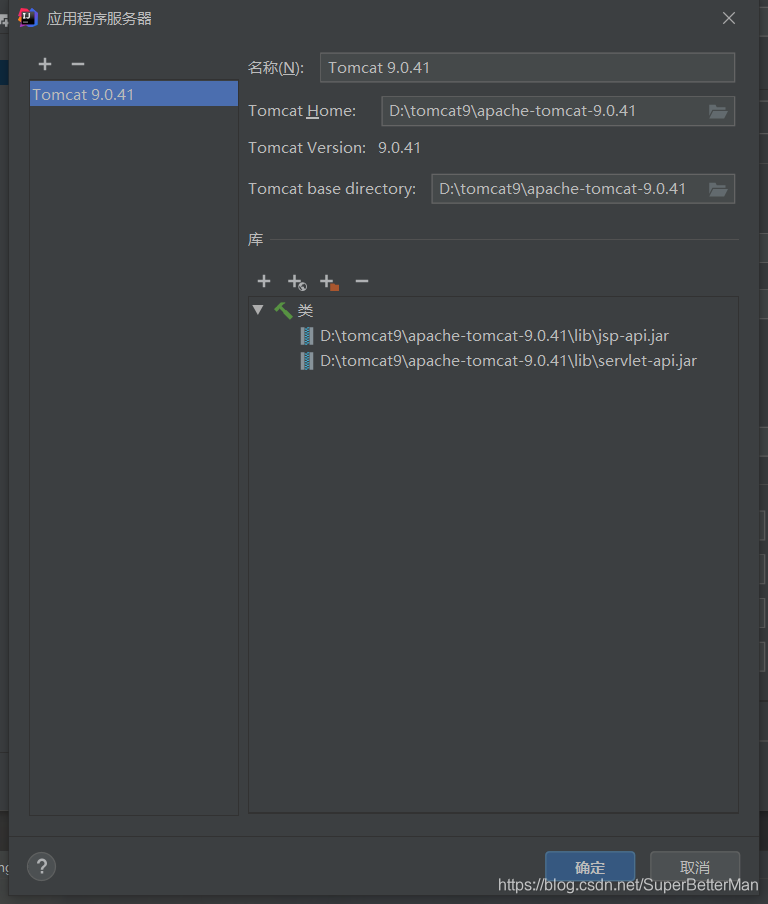
Task: Click the 名称 name input field
Action: (527, 67)
